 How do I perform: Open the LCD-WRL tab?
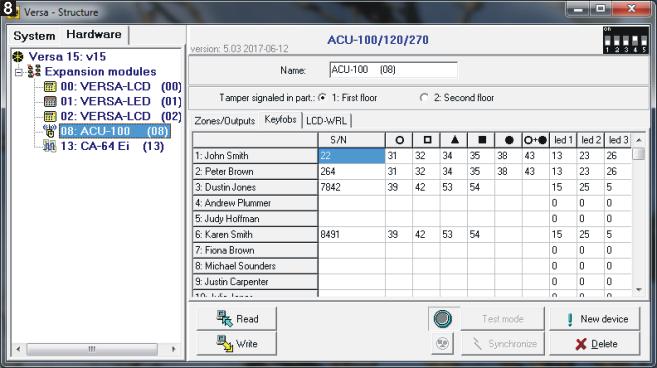pos(326,121)
